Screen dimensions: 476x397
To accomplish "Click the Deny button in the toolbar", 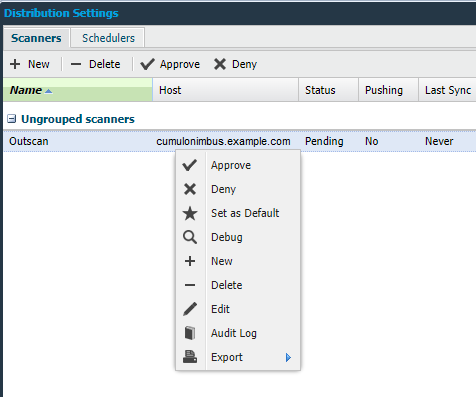I will coord(235,64).
